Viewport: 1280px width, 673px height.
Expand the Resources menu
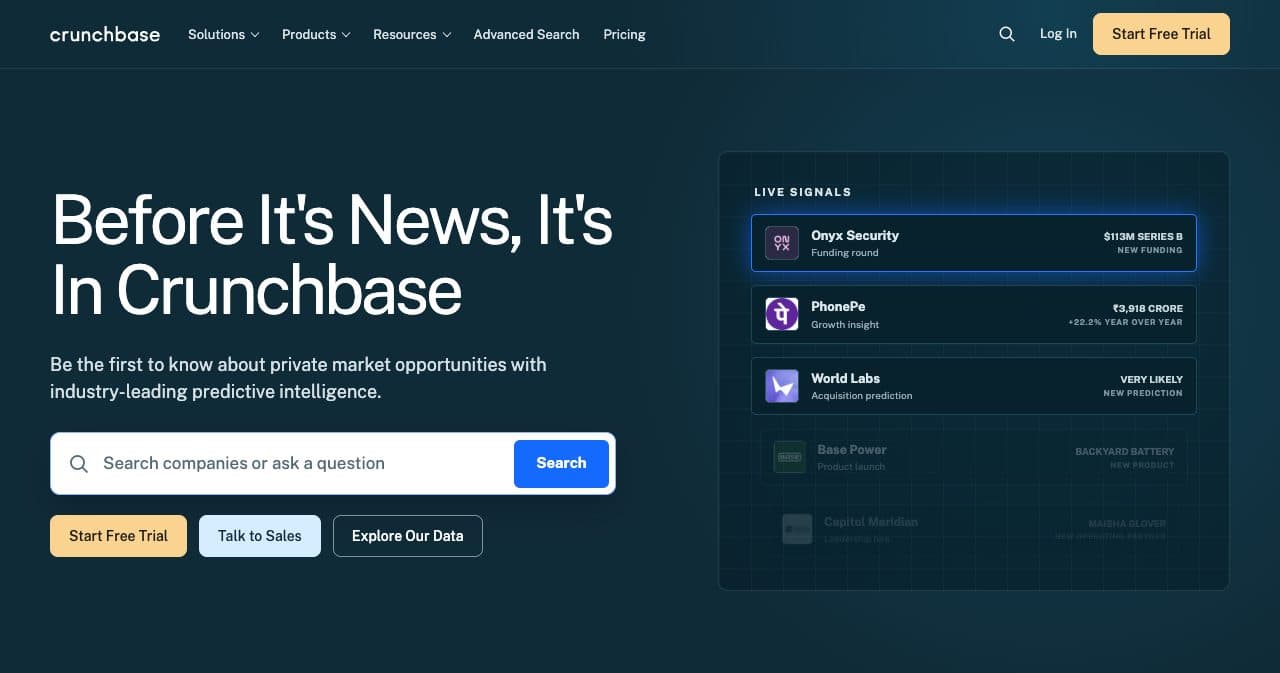click(x=412, y=34)
